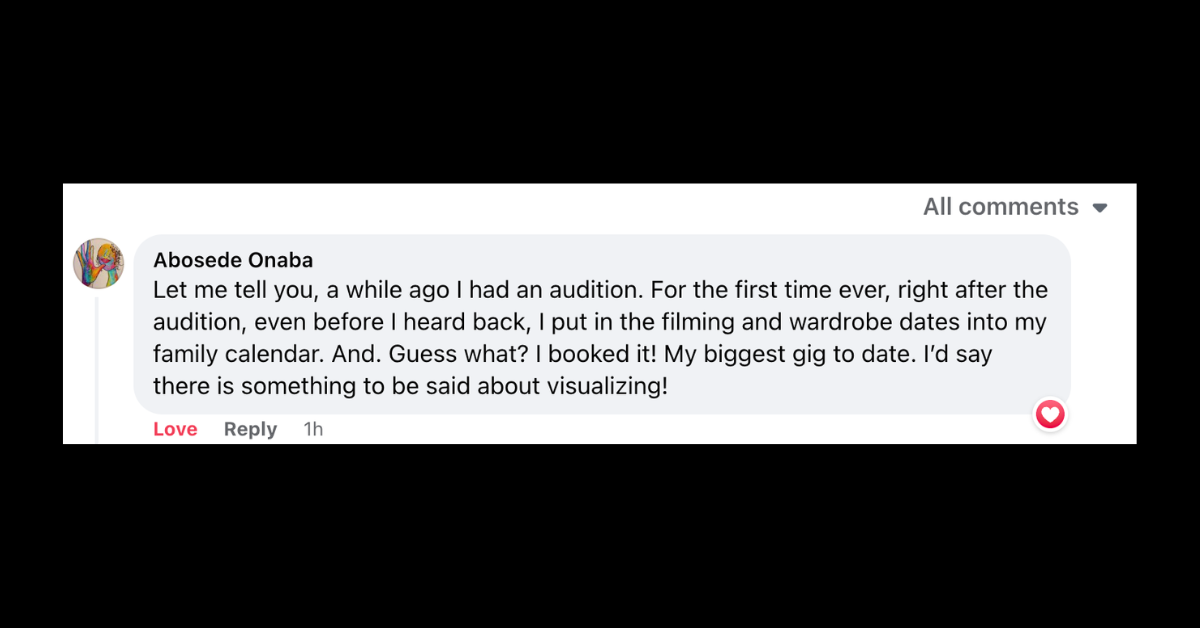Click "My biggest gig to date" text

click(x=785, y=354)
